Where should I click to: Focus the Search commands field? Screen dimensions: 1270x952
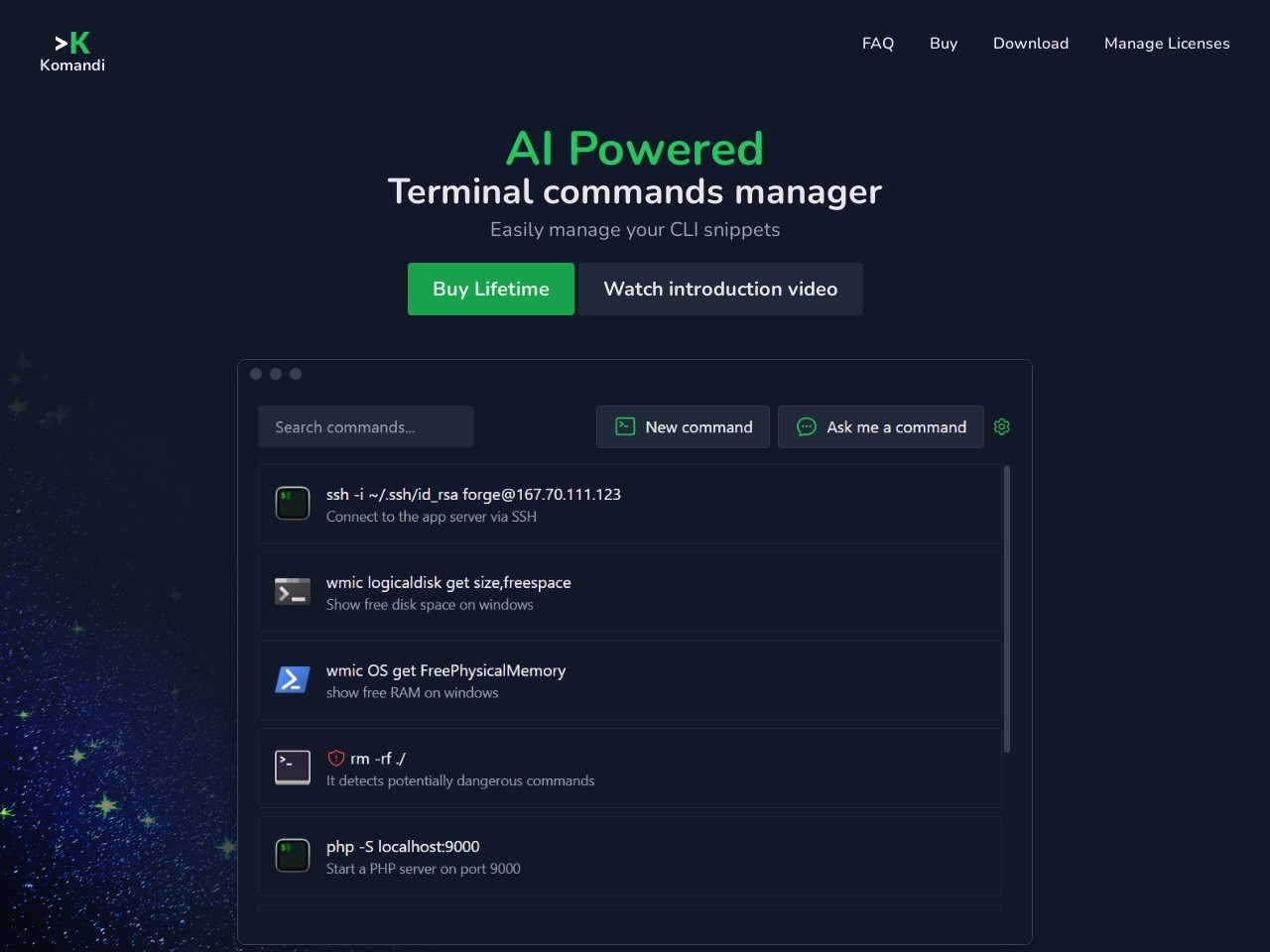[366, 426]
